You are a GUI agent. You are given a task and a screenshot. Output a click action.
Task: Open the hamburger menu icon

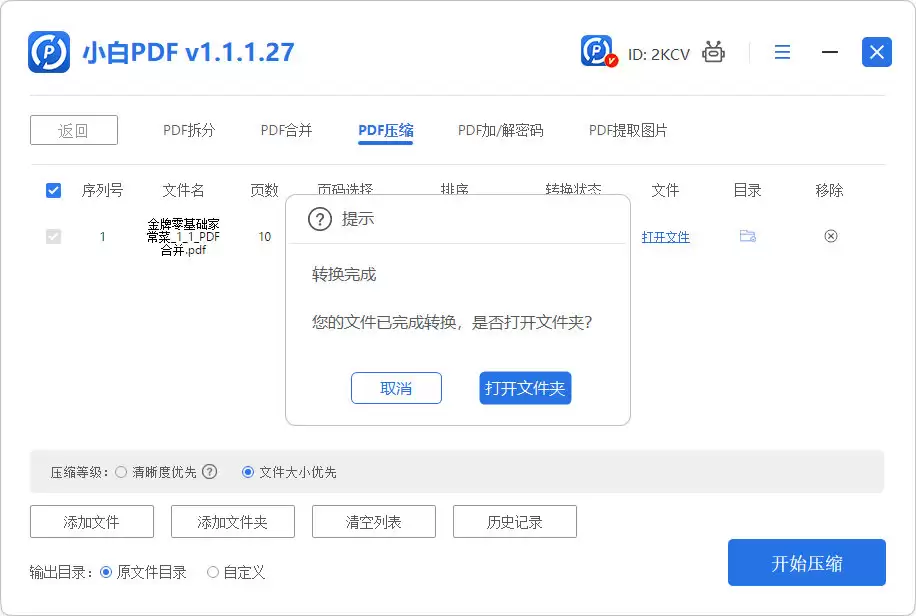pos(783,52)
